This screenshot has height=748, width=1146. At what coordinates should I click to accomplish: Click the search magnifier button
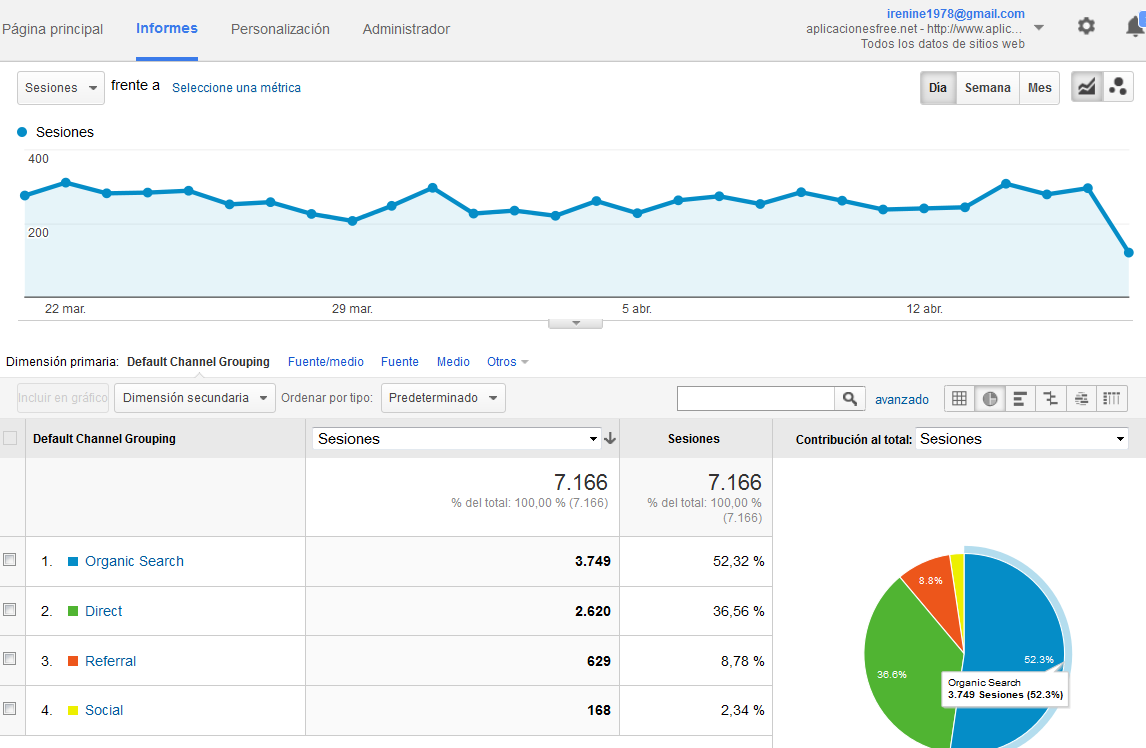pyautogui.click(x=850, y=398)
